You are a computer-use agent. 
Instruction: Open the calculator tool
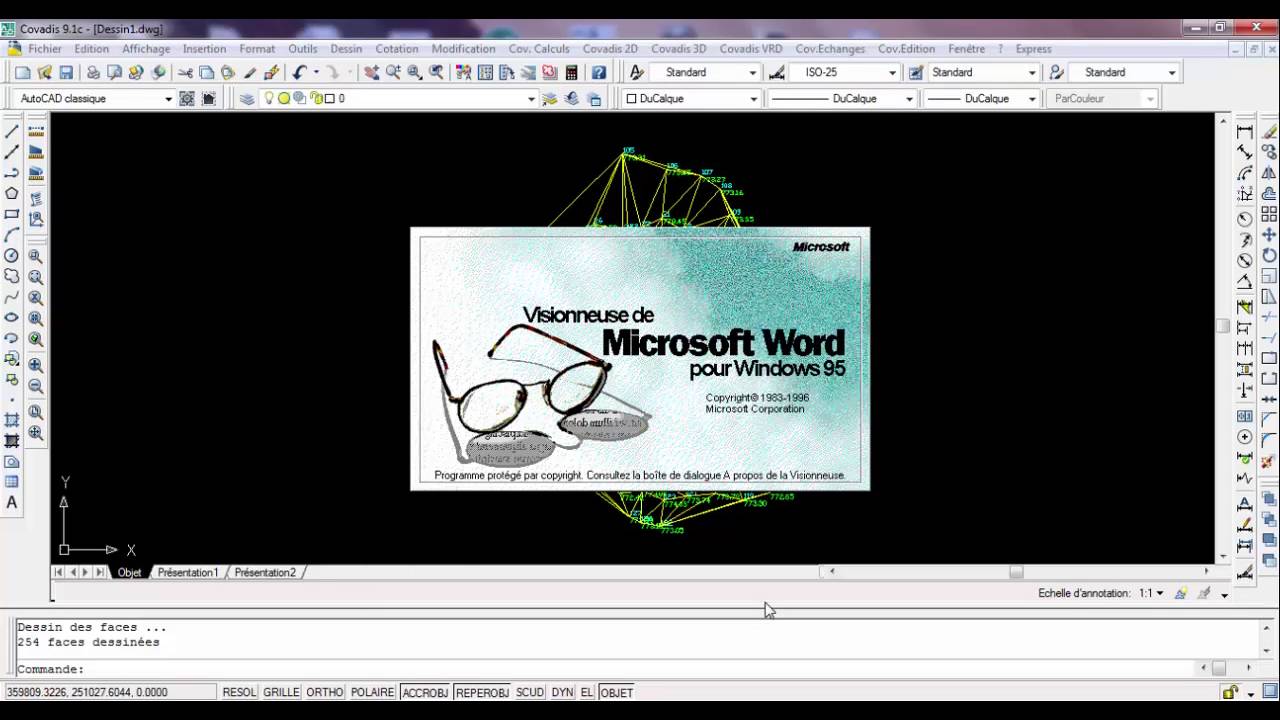[x=572, y=72]
